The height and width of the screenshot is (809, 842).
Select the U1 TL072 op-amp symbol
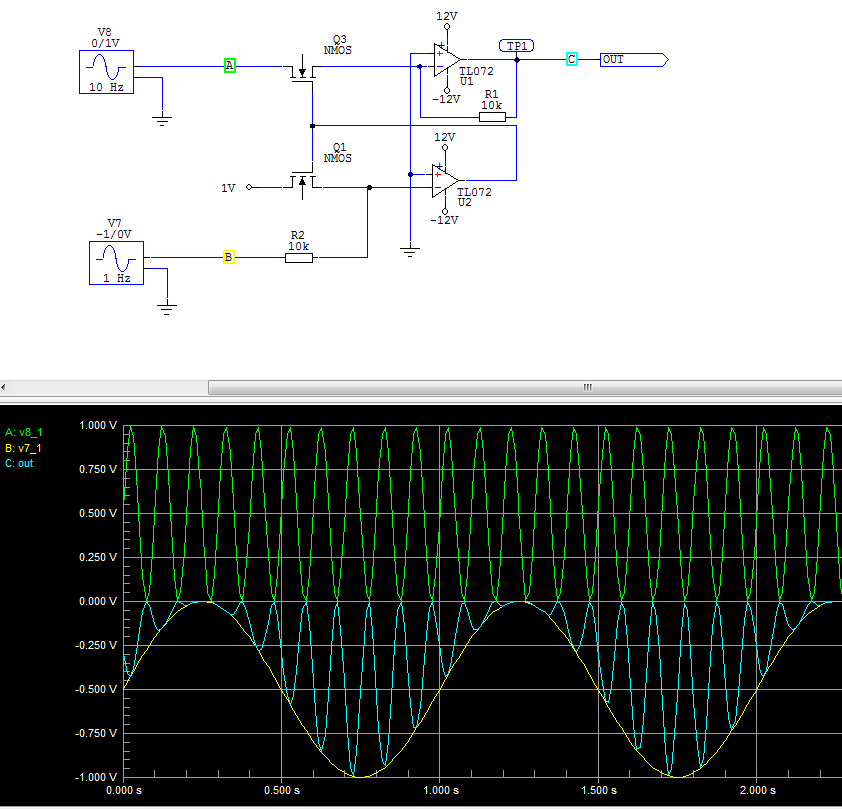coord(446,60)
